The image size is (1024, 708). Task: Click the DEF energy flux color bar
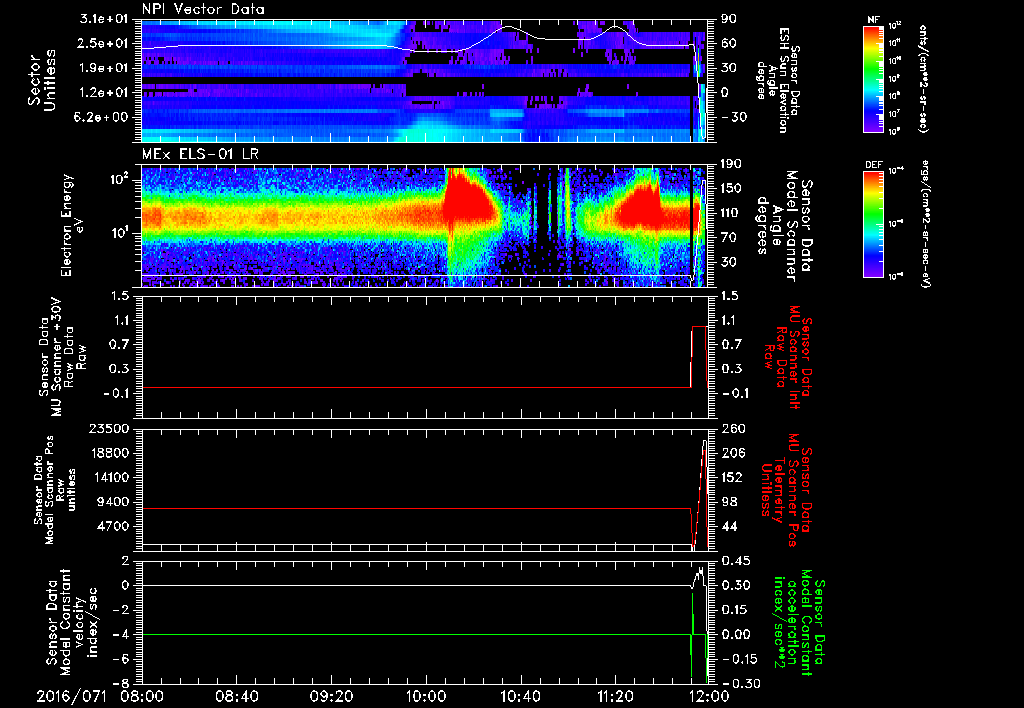[x=874, y=225]
